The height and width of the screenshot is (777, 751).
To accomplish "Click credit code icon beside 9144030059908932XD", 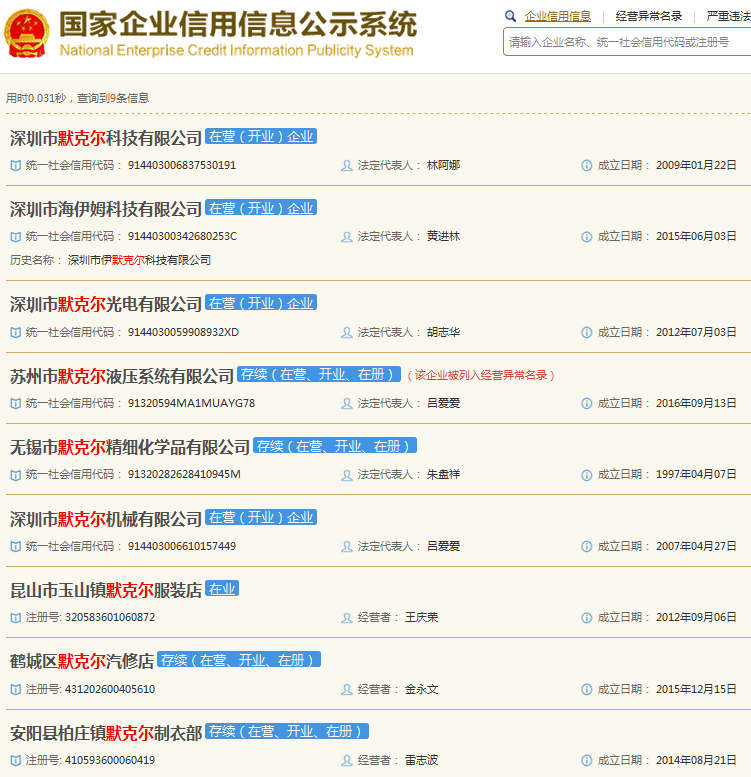I will [16, 333].
